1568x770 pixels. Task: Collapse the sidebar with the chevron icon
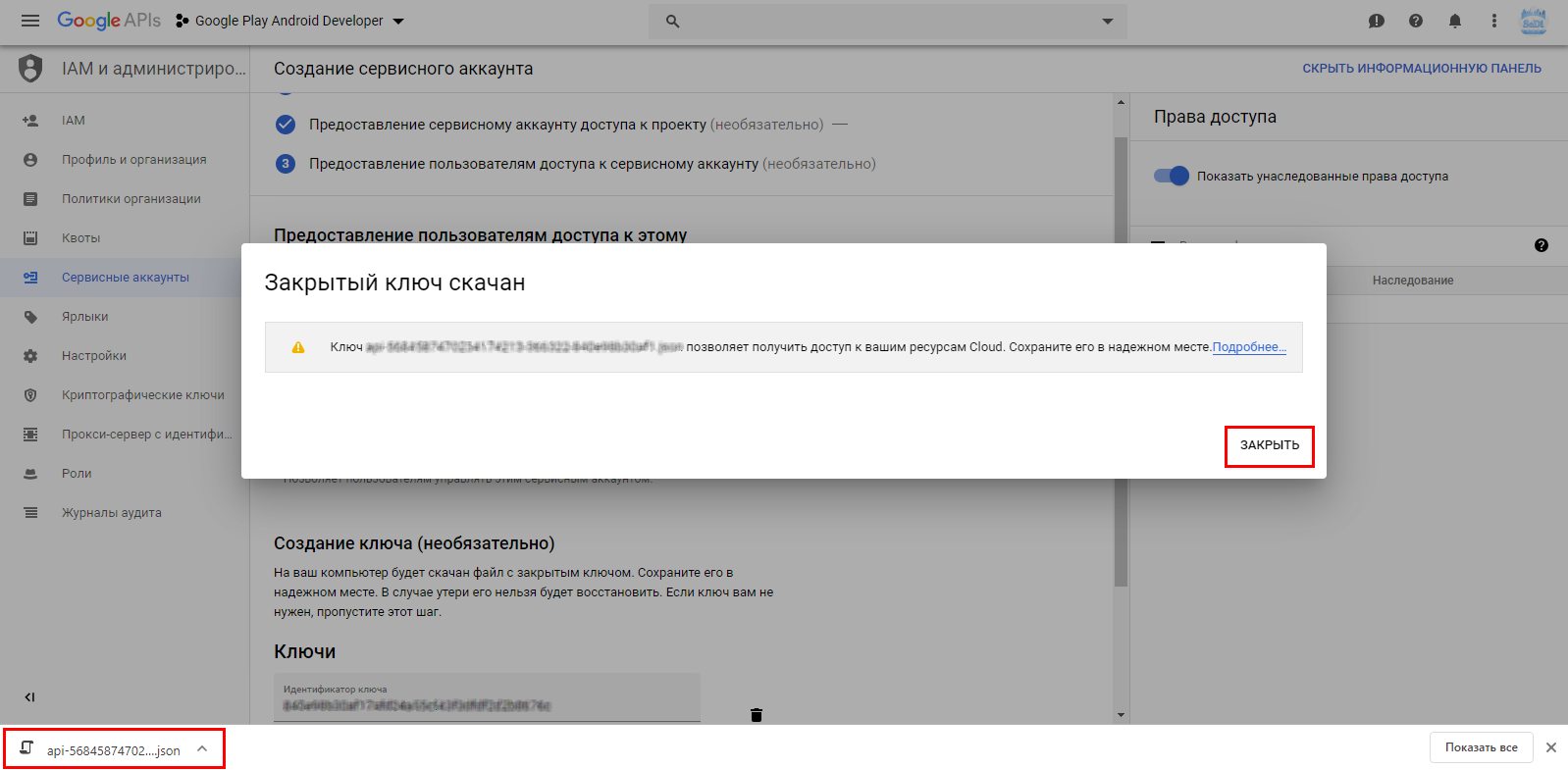click(29, 697)
